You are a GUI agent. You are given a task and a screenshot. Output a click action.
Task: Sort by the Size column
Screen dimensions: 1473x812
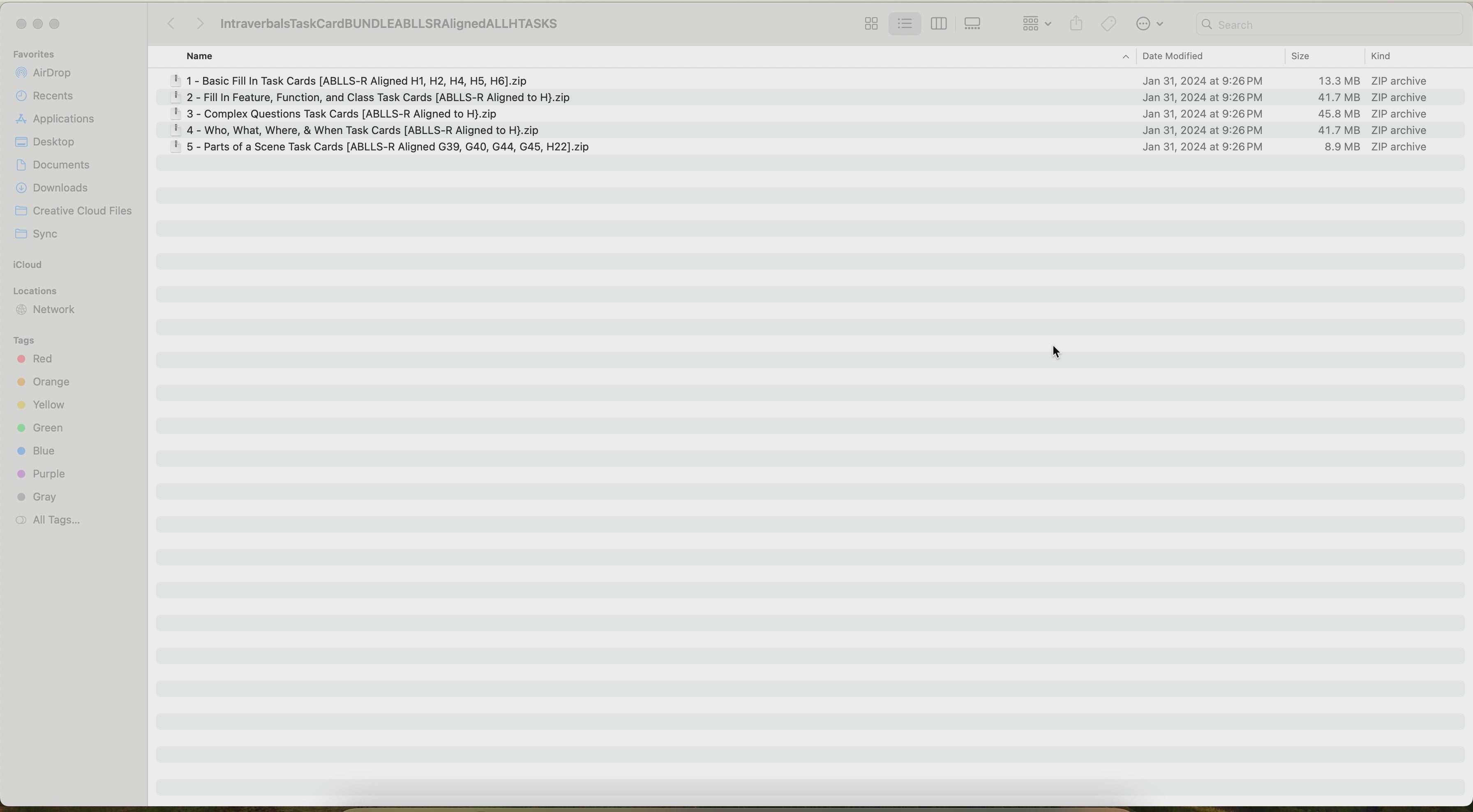(1301, 57)
